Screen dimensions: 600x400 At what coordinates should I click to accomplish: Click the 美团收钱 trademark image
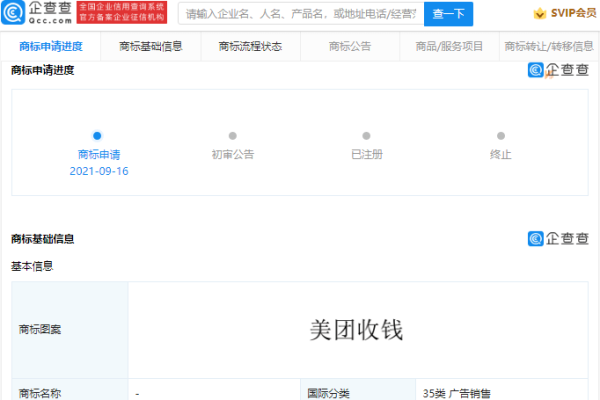(356, 330)
